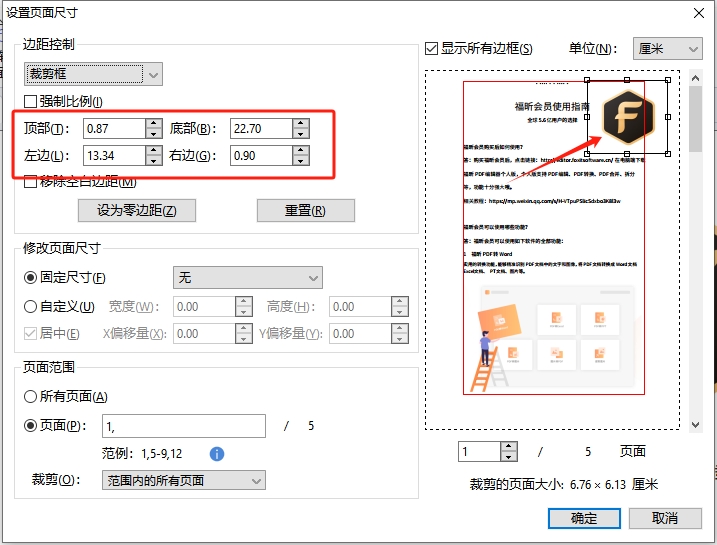Open the fixed size 无 dropdown
The height and width of the screenshot is (545, 717).
[x=247, y=278]
